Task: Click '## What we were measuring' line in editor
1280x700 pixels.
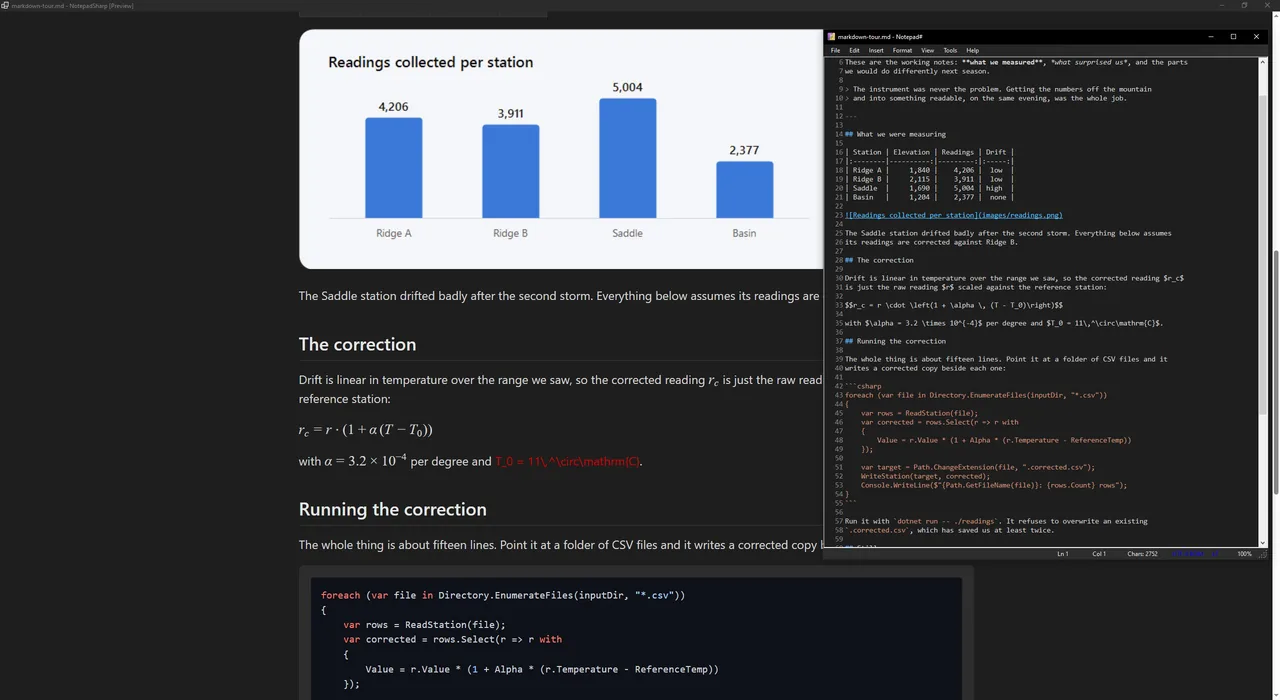Action: [x=895, y=134]
